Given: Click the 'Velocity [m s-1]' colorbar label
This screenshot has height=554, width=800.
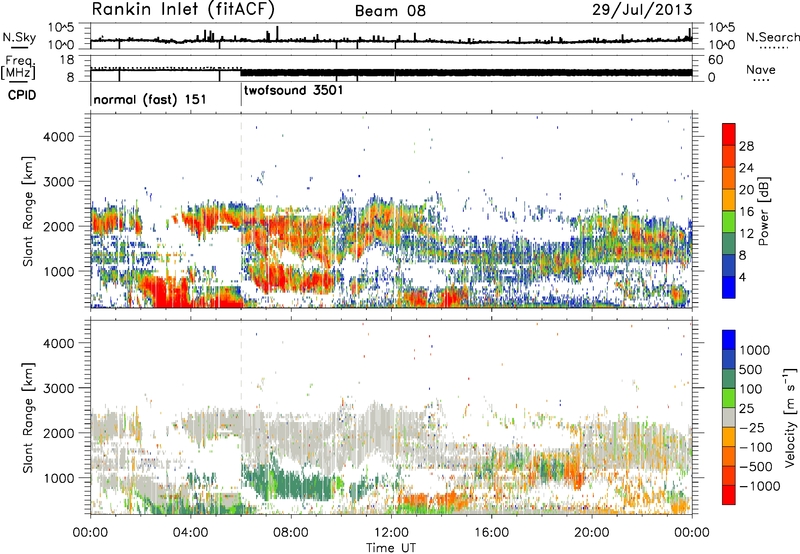Looking at the screenshot, I should [790, 416].
